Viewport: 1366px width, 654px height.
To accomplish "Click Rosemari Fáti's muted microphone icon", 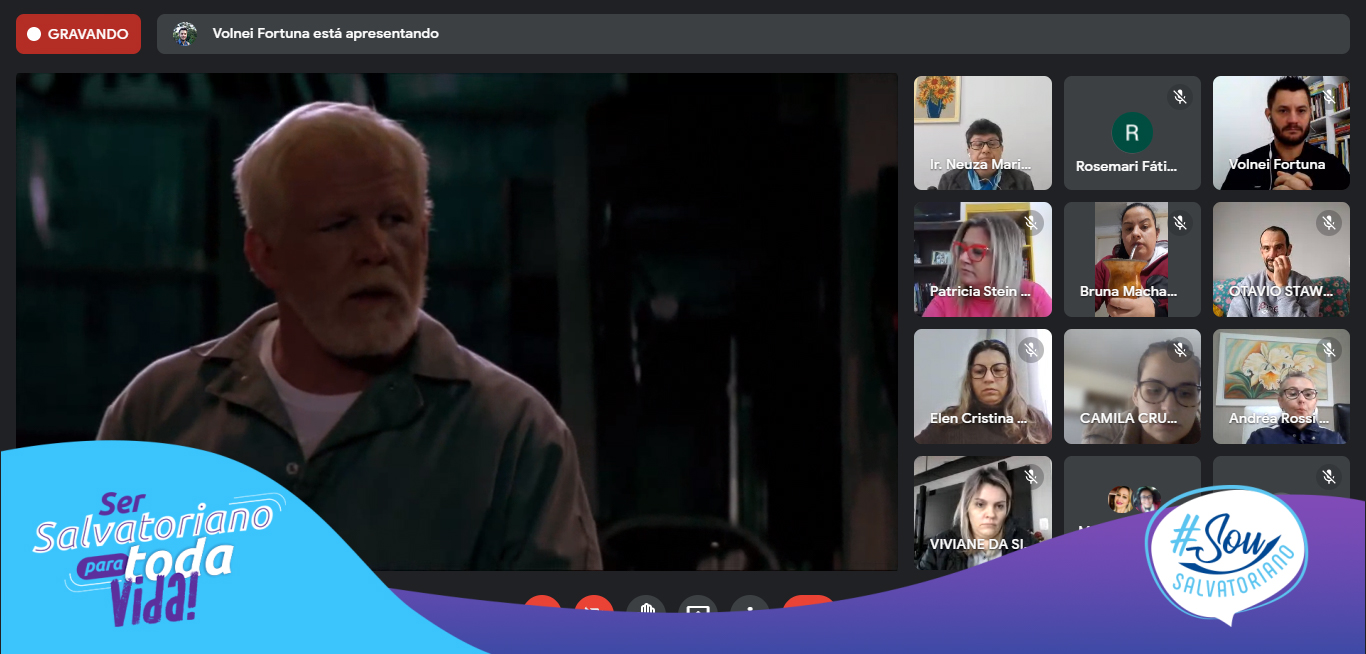I will point(1180,97).
